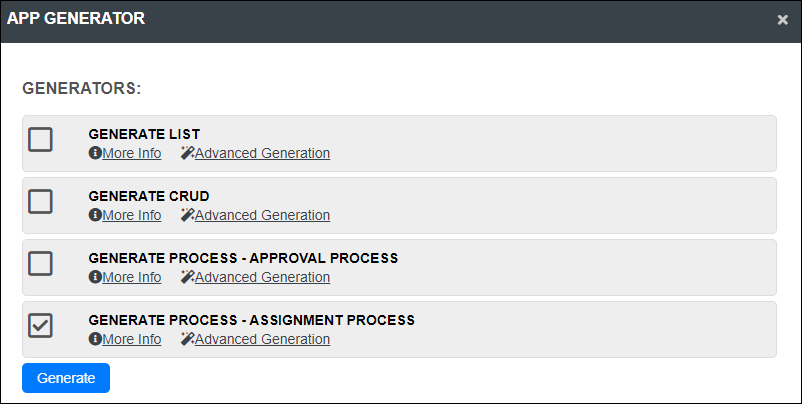Check the Approval Process generator checkbox
The image size is (802, 404).
point(40,263)
